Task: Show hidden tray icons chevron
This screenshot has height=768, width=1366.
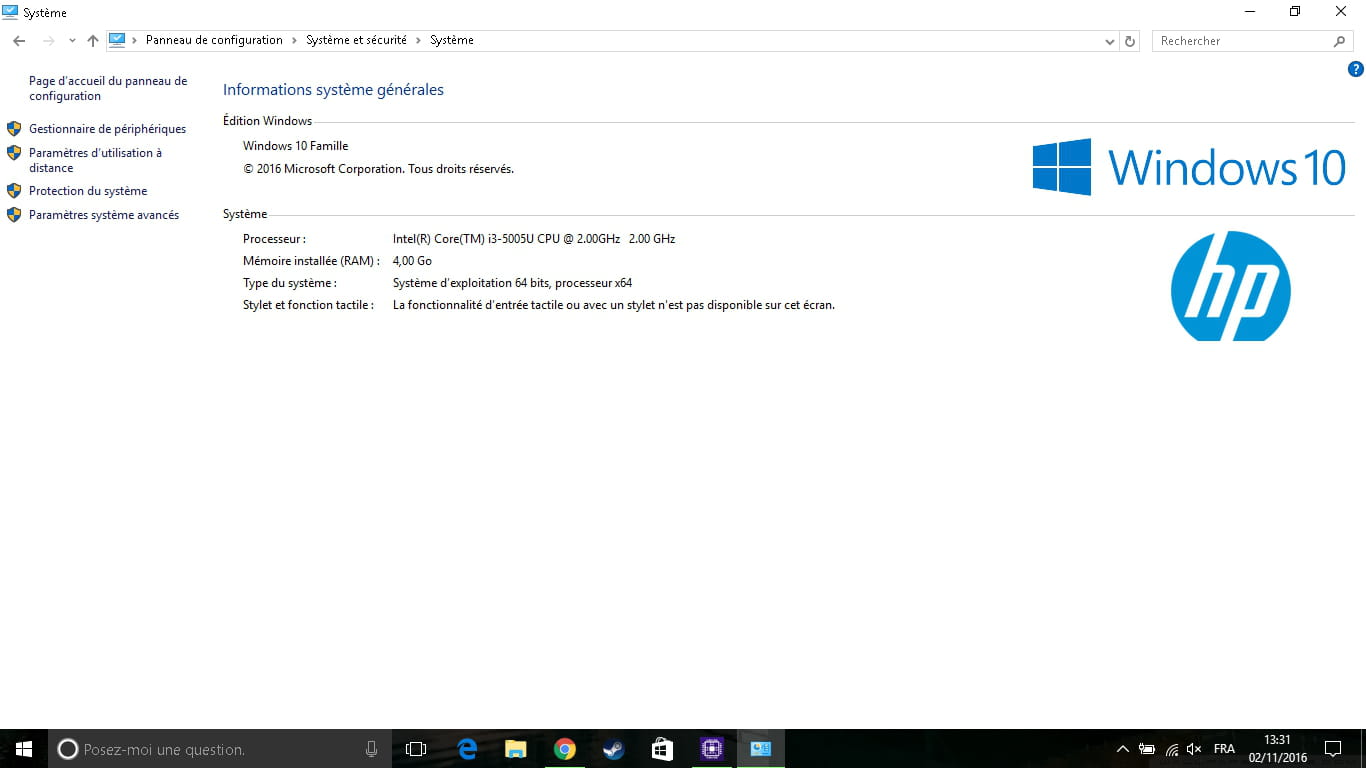Action: click(1123, 749)
